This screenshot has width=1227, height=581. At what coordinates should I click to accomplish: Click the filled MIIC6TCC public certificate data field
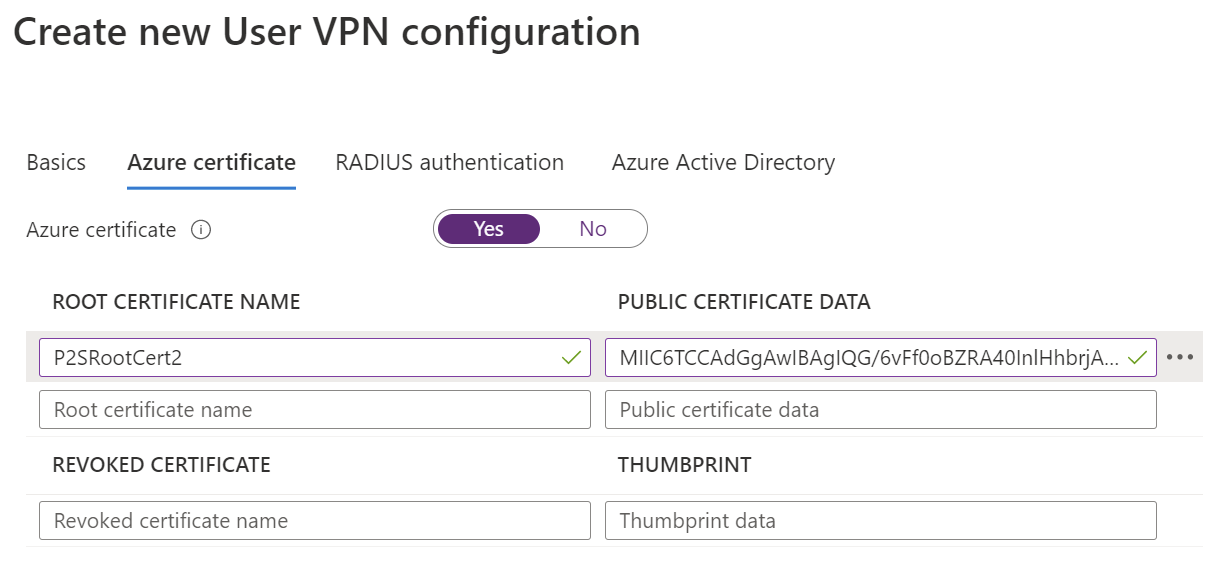point(865,357)
